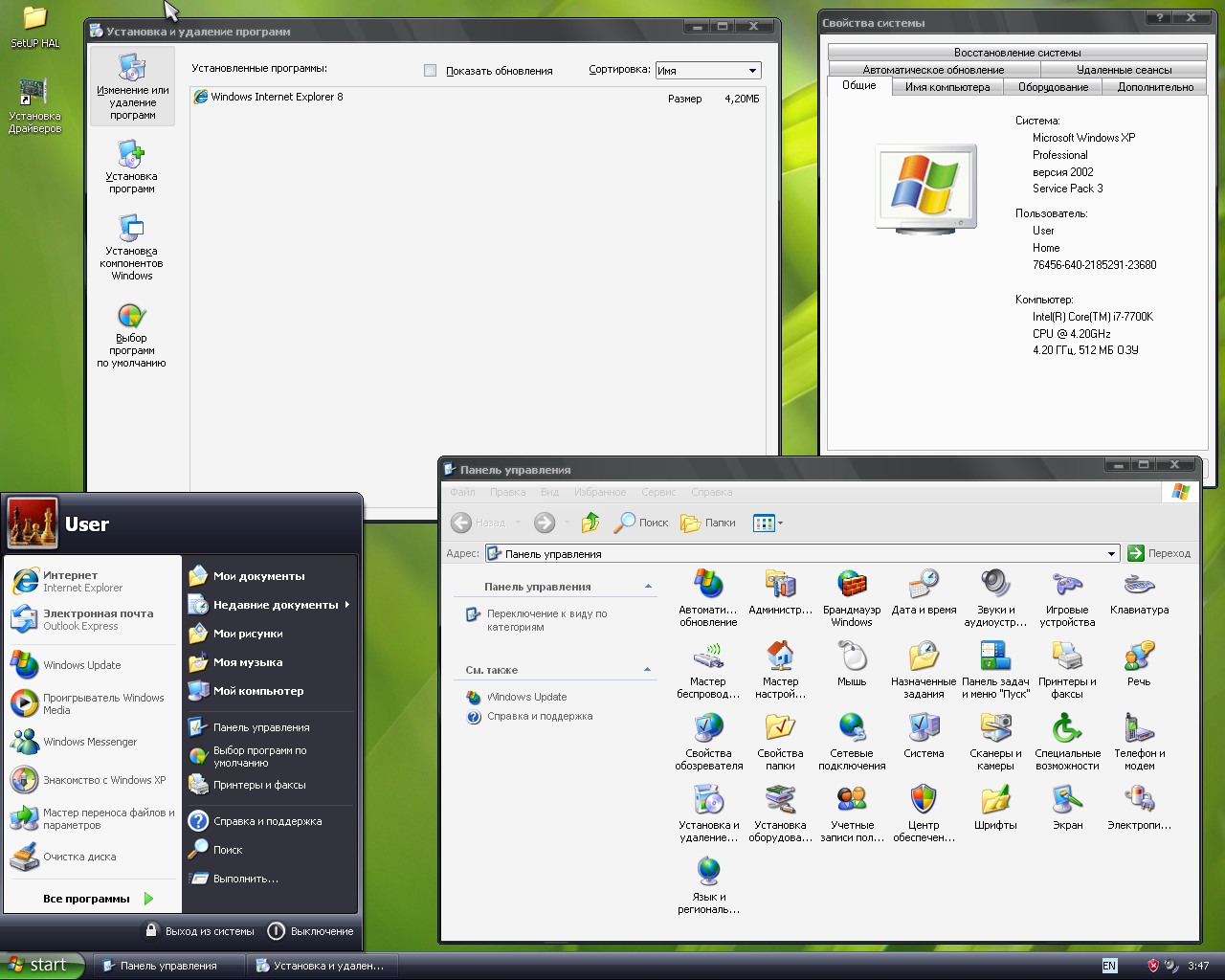
Task: Open the Дата и время icon
Action: click(924, 592)
